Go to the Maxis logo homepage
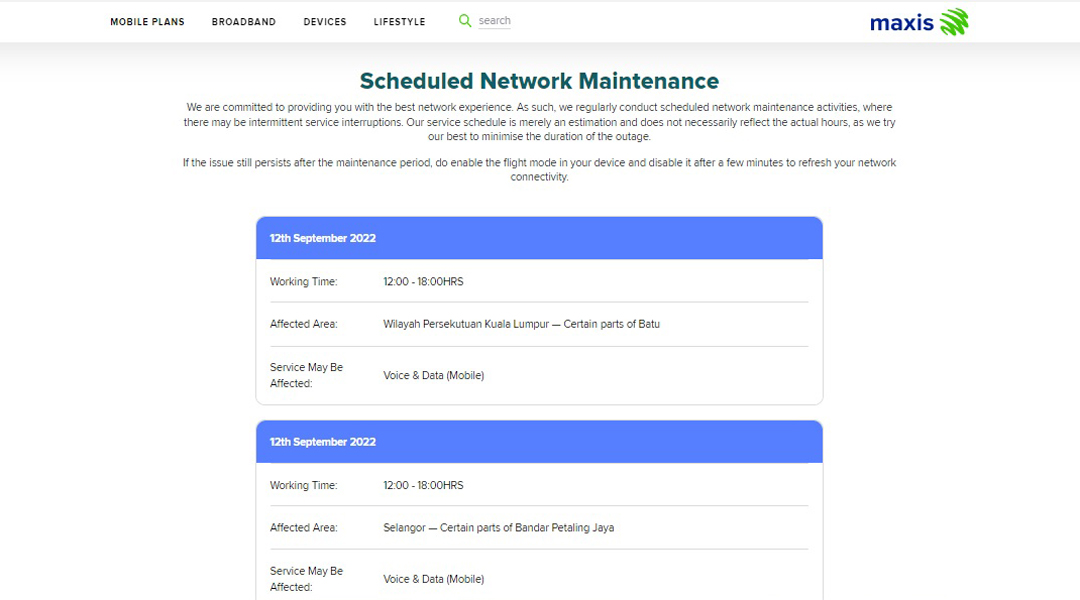The height and width of the screenshot is (600, 1080). 919,22
